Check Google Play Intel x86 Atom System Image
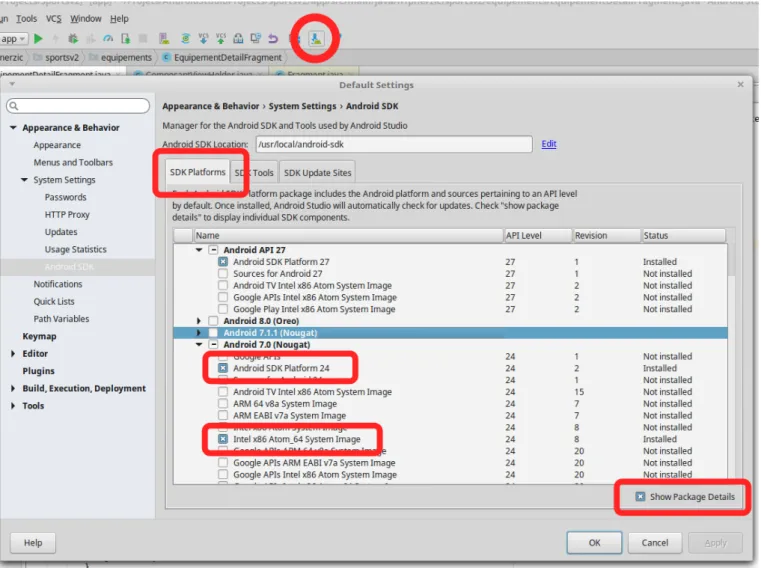 pyautogui.click(x=223, y=309)
